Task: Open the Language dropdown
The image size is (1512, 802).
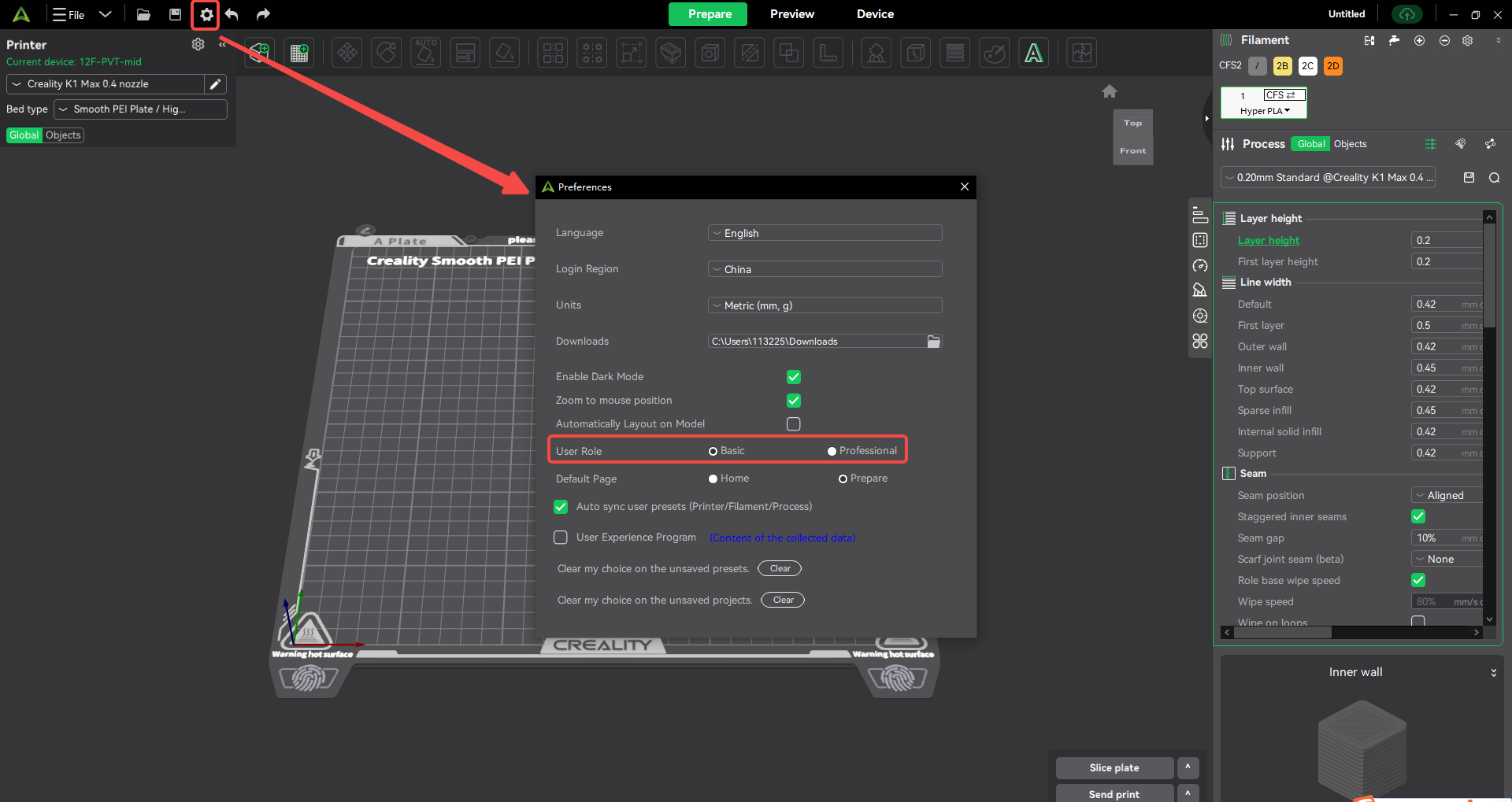Action: (825, 233)
